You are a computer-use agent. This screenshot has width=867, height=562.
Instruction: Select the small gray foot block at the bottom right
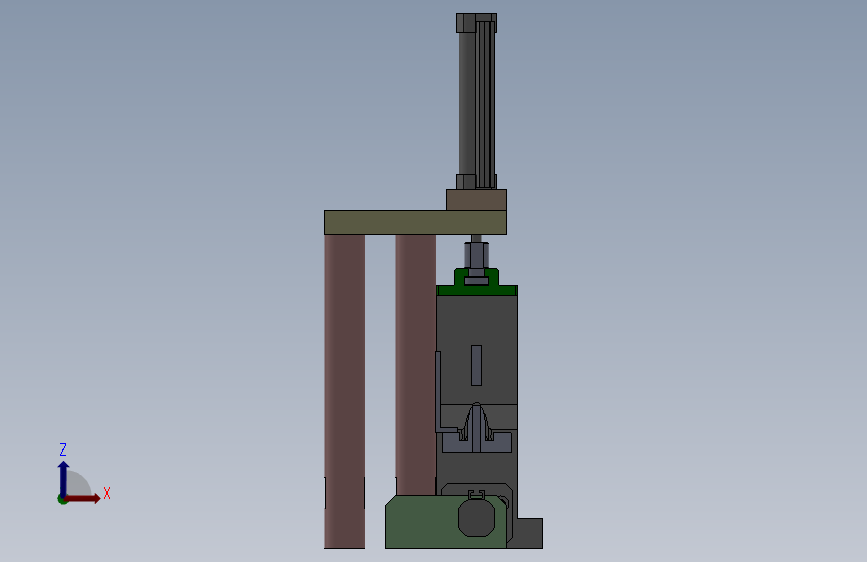click(x=529, y=533)
